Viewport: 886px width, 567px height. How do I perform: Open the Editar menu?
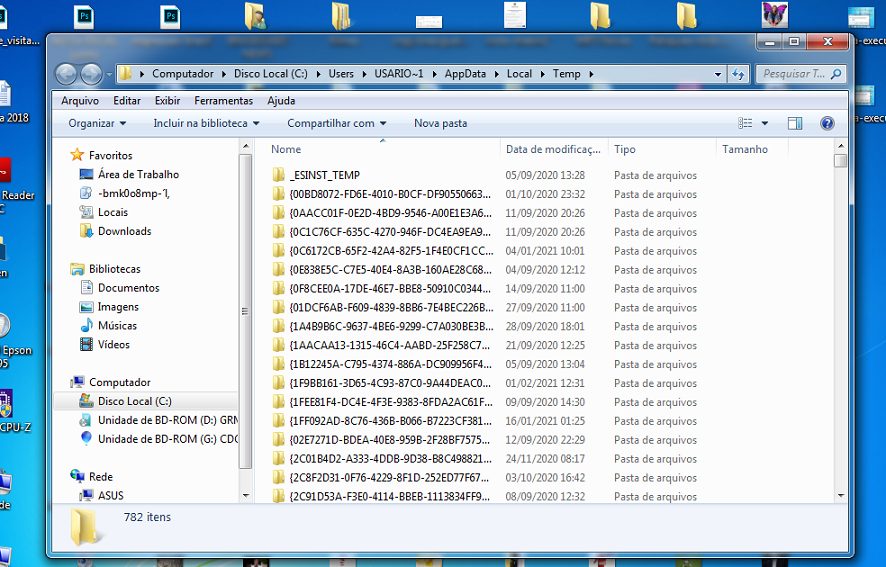[127, 101]
